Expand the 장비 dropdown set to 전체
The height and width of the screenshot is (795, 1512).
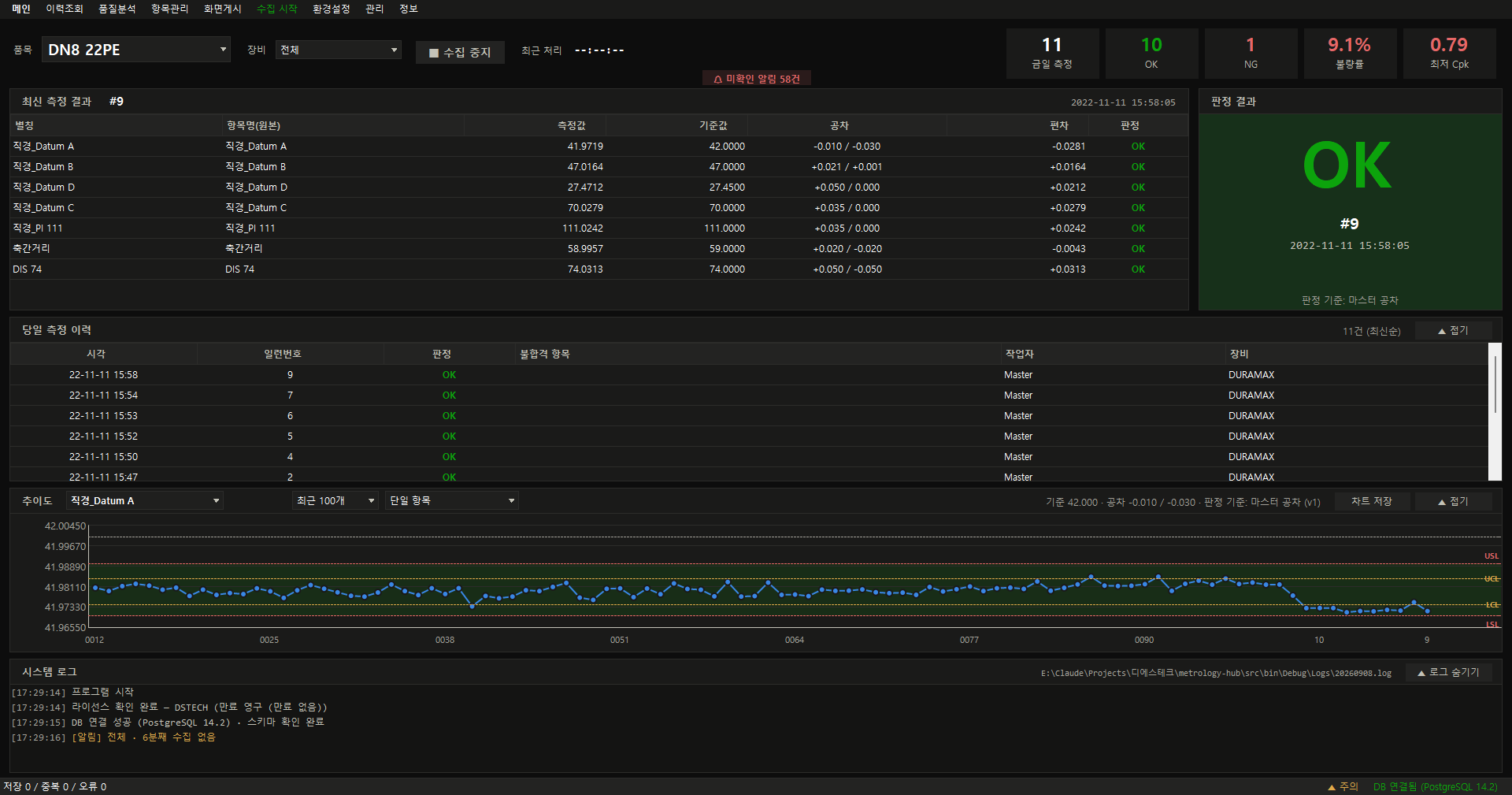pyautogui.click(x=339, y=50)
